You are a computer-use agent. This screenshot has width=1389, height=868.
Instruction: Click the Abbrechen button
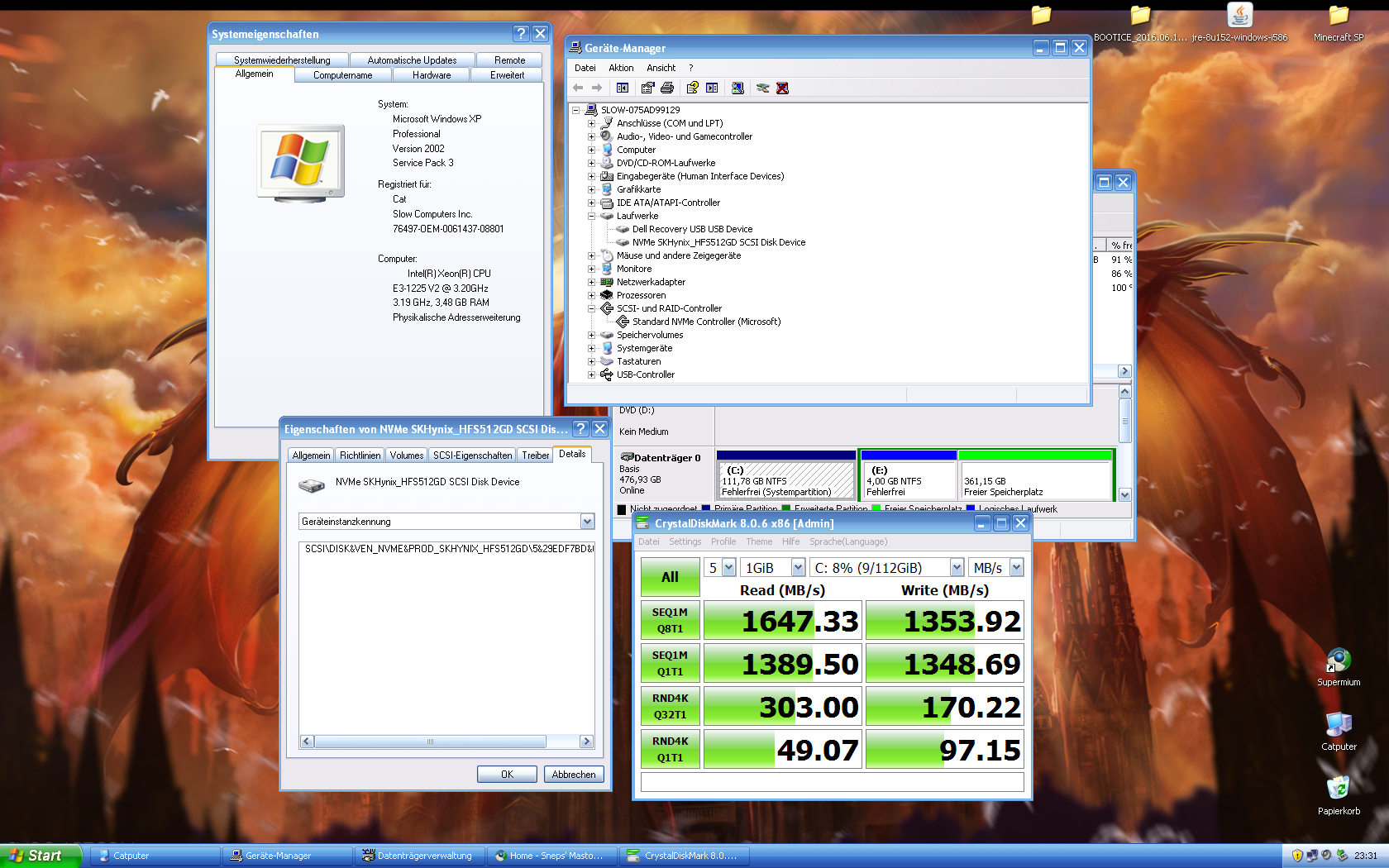(x=574, y=775)
